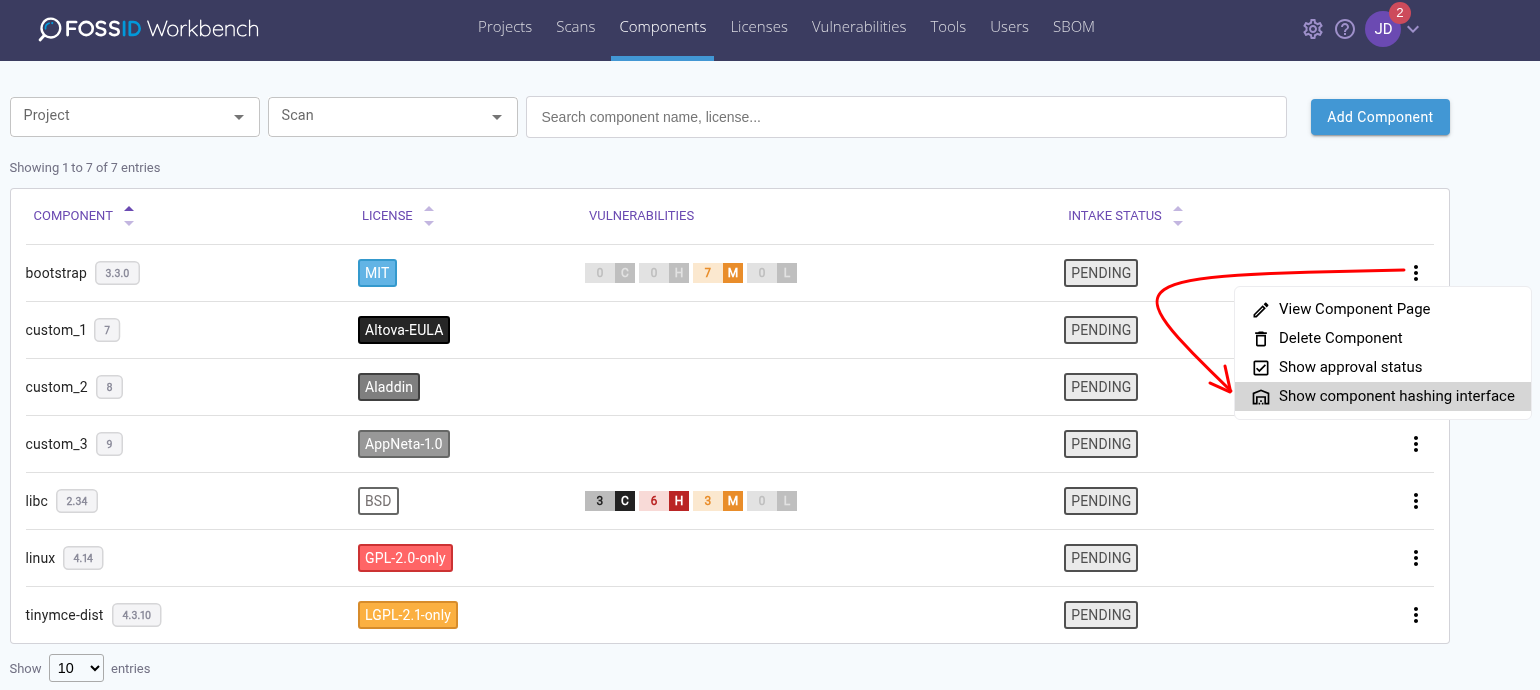Click bootstrap's 3.3.0 version badge
Viewport: 1540px width, 690px height.
pos(118,273)
